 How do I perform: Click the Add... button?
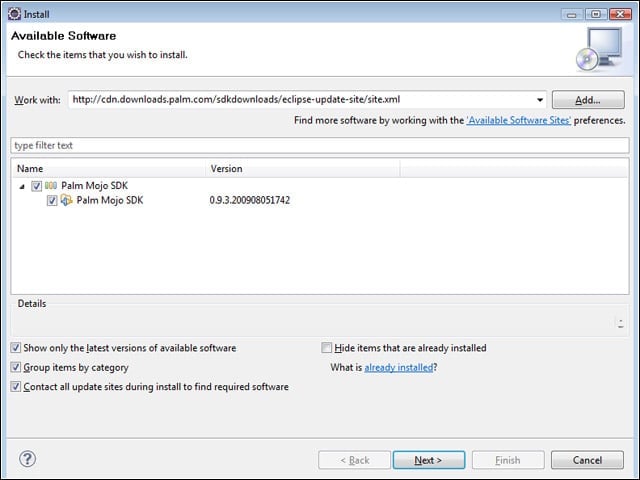pyautogui.click(x=588, y=100)
